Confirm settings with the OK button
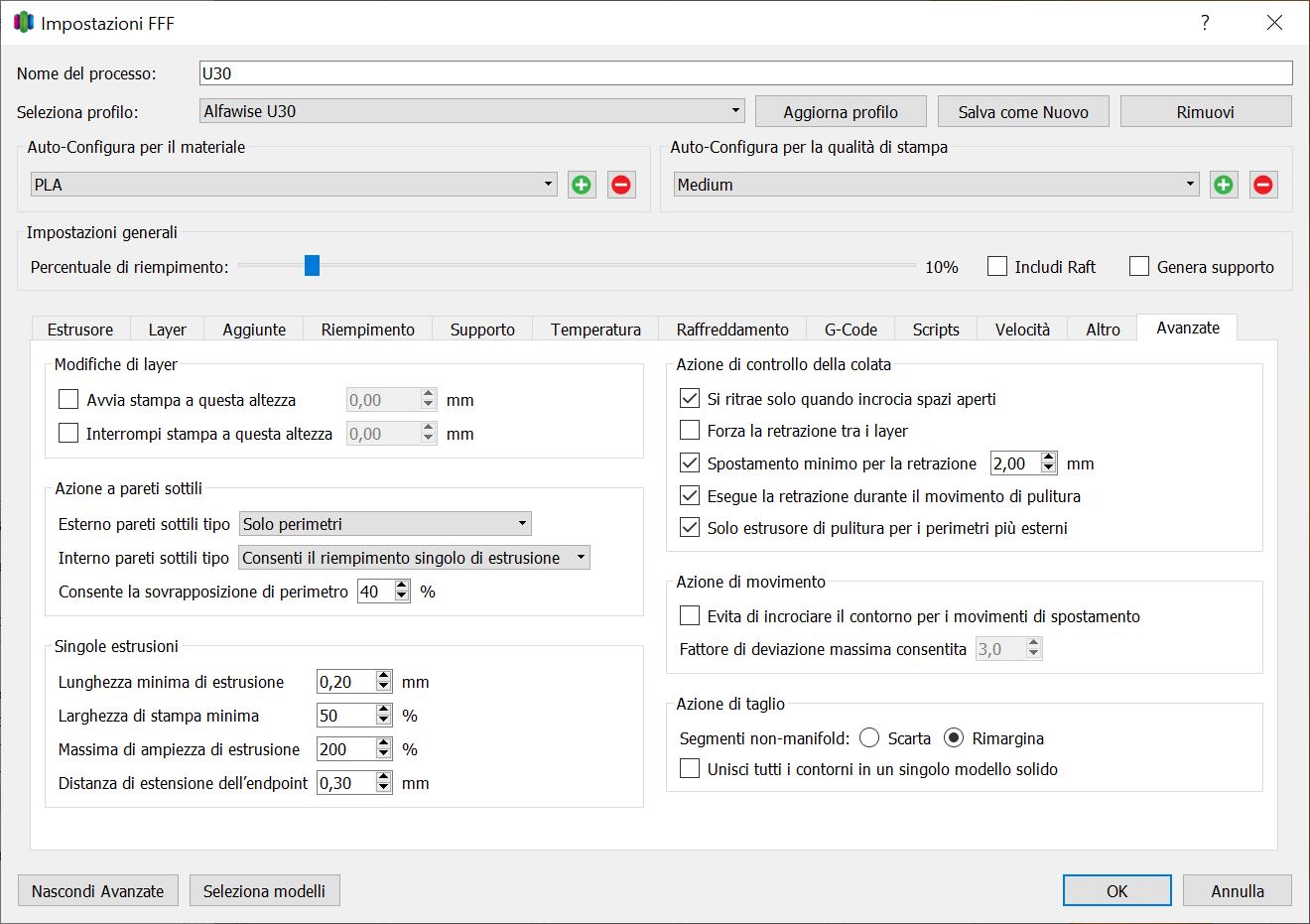 point(1117,890)
